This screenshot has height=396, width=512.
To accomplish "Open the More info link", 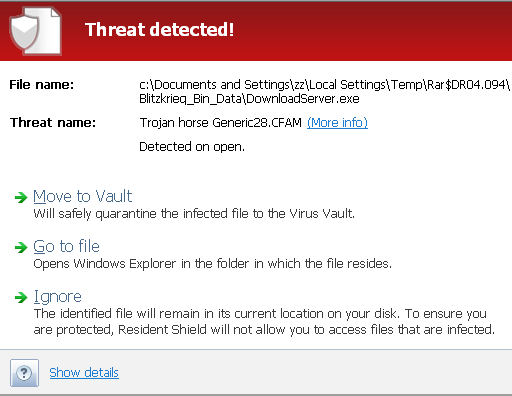I will point(337,123).
